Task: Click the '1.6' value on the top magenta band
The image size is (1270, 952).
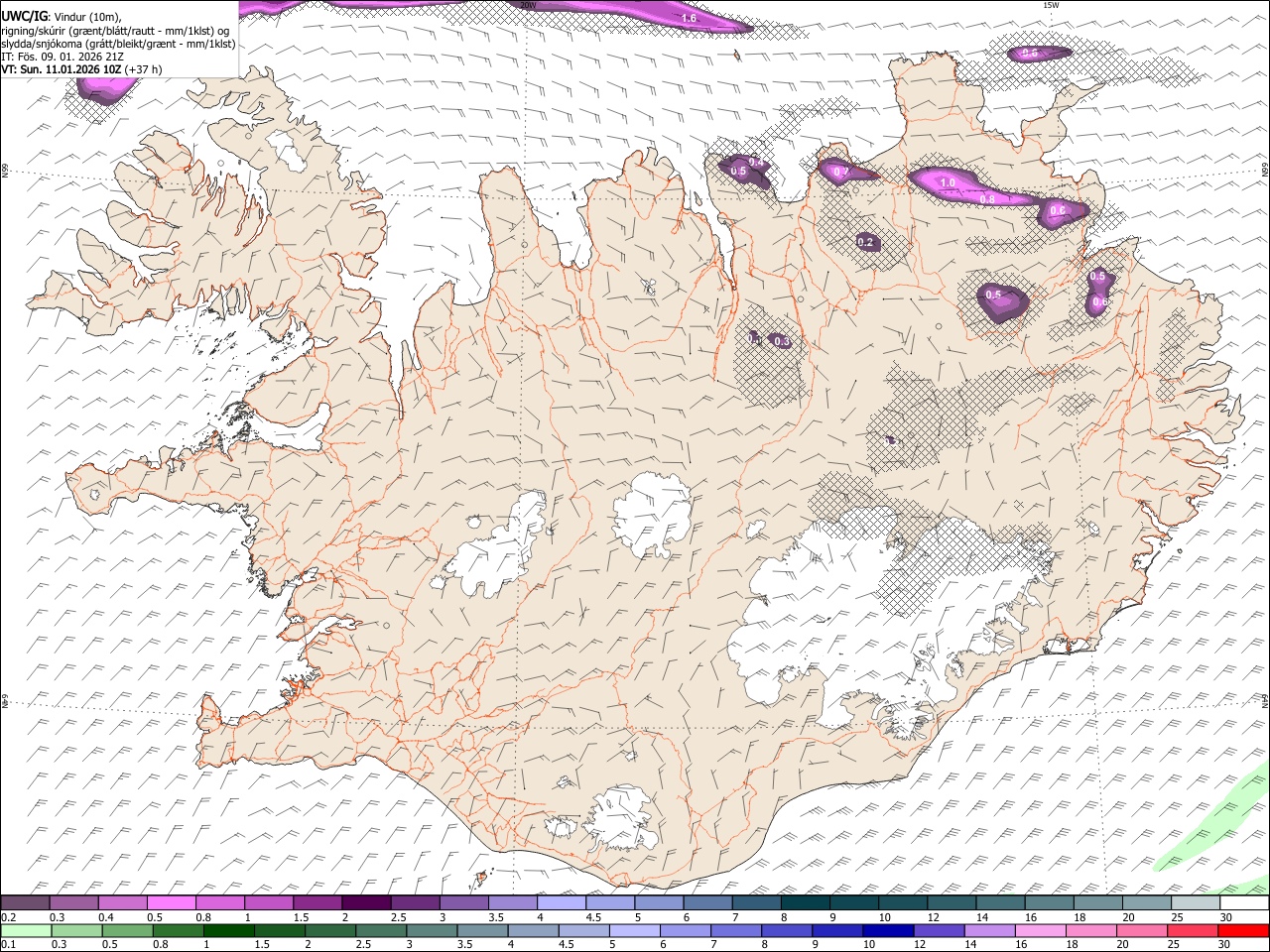Action: [x=690, y=18]
